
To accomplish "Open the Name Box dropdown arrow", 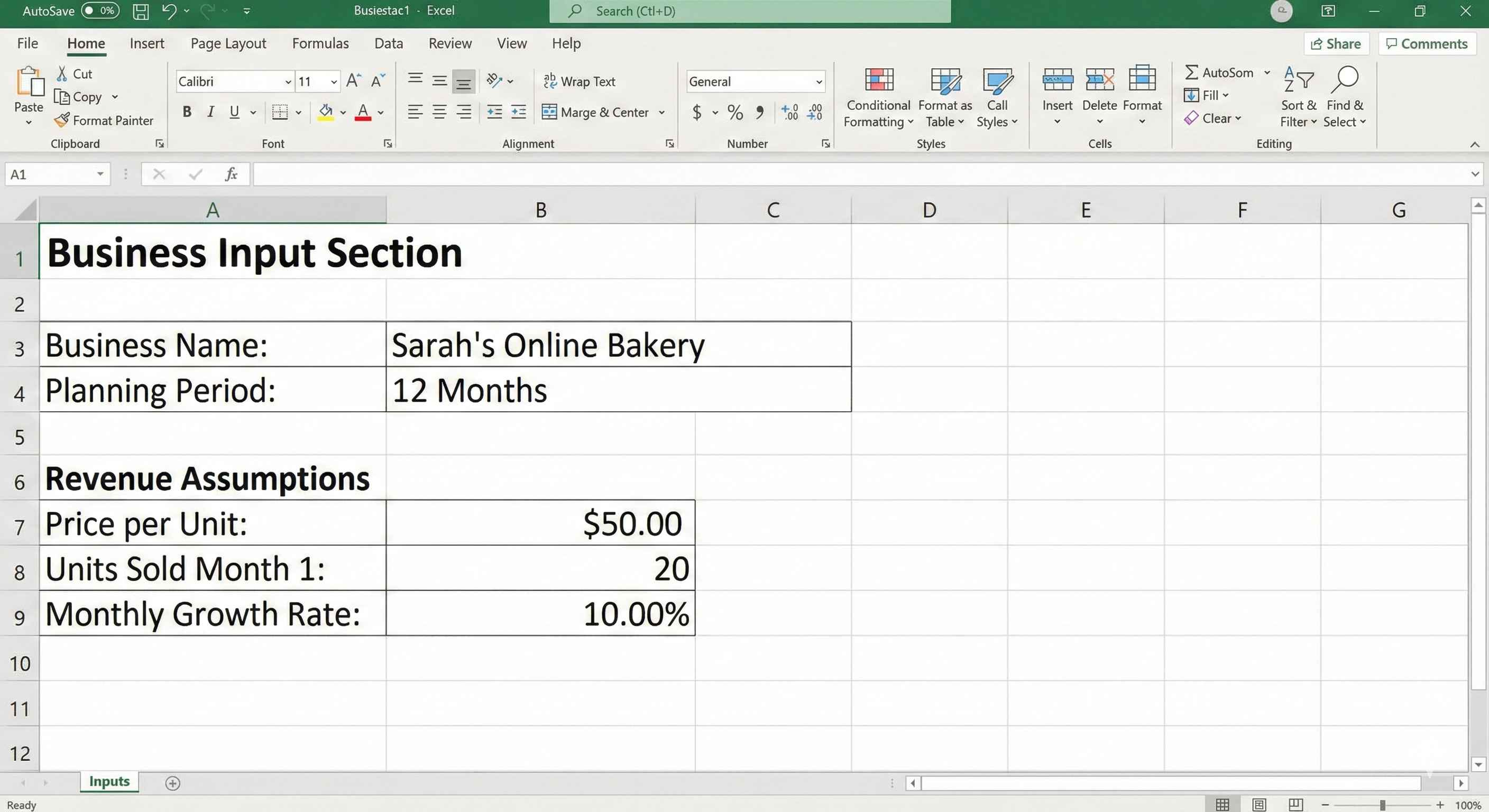I will (x=100, y=174).
